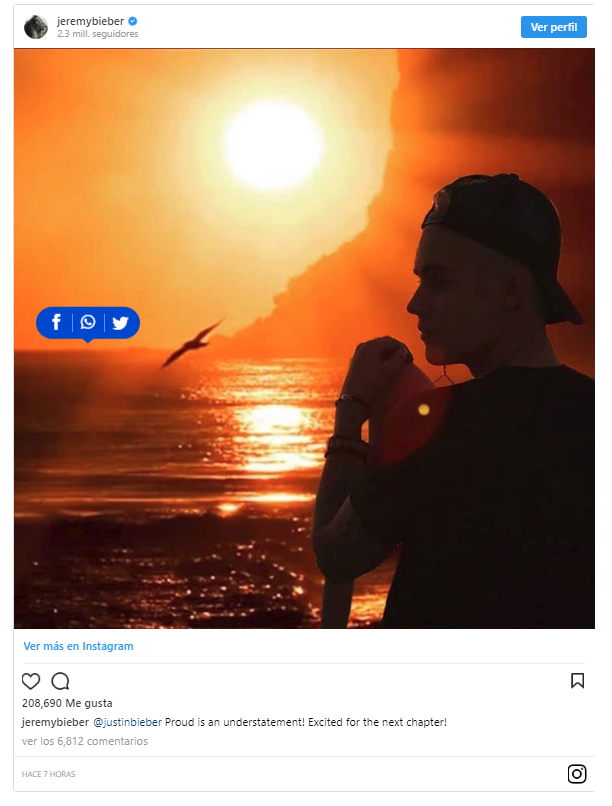
Task: Click the Hace 7 horas timestamp
Action: (48, 774)
